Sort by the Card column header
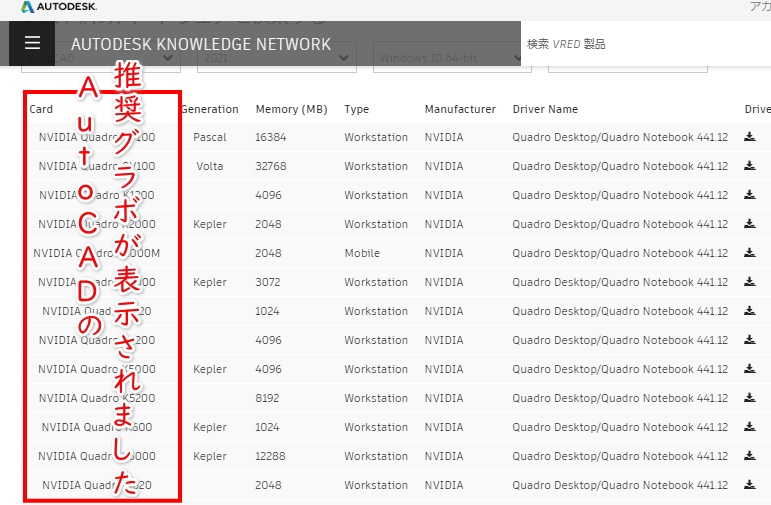This screenshot has height=505, width=771. [x=41, y=109]
